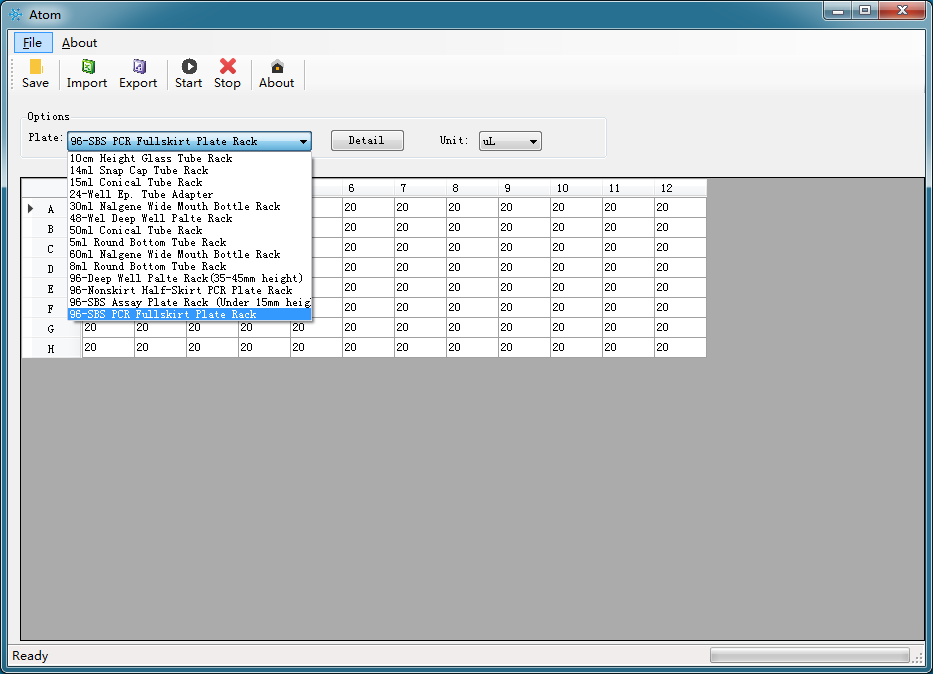The width and height of the screenshot is (933, 674).
Task: Click the Export toolbar icon
Action: [x=138, y=73]
